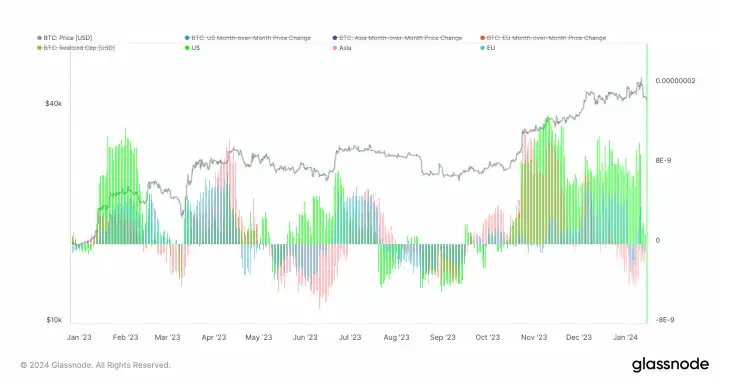Enable BTC: Asia Month-over-Month Price Change series
The height and width of the screenshot is (387, 739).
click(x=397, y=38)
